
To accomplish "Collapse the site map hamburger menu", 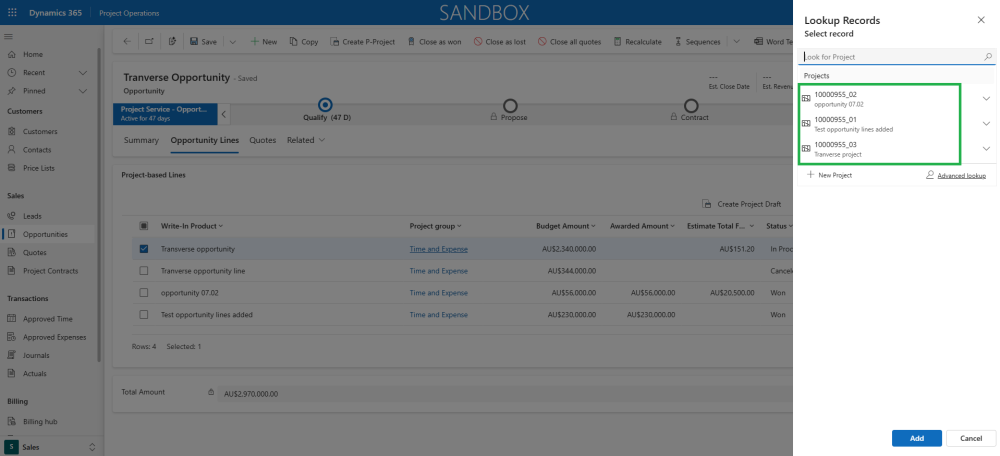I will tap(9, 36).
